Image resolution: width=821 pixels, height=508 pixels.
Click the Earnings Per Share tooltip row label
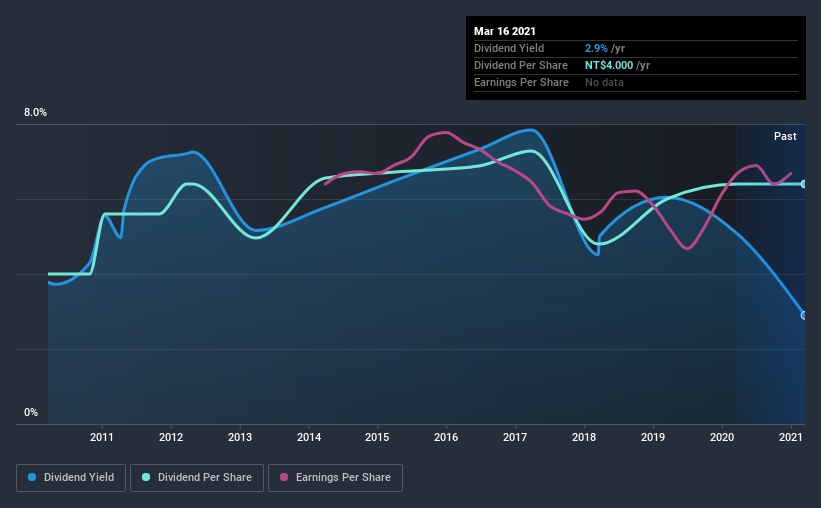tap(521, 82)
